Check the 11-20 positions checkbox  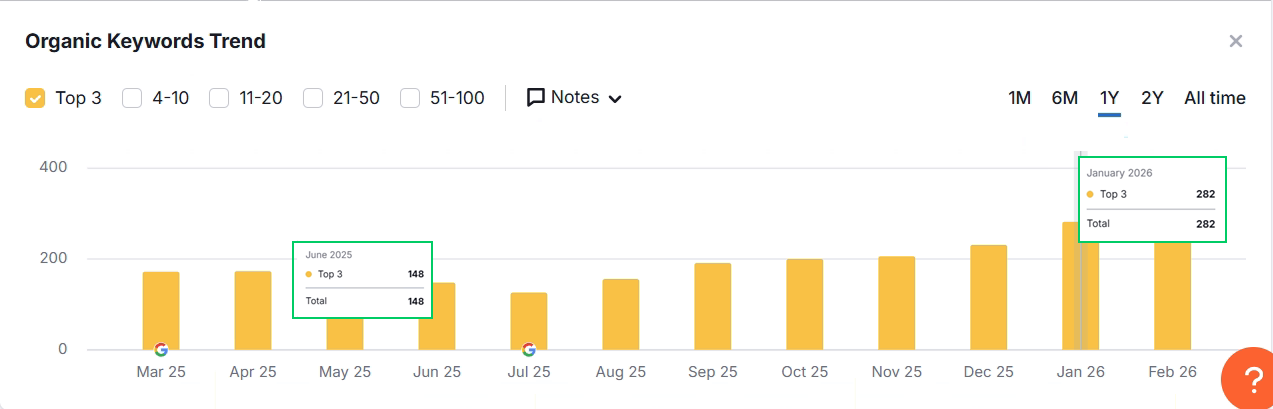click(x=219, y=98)
